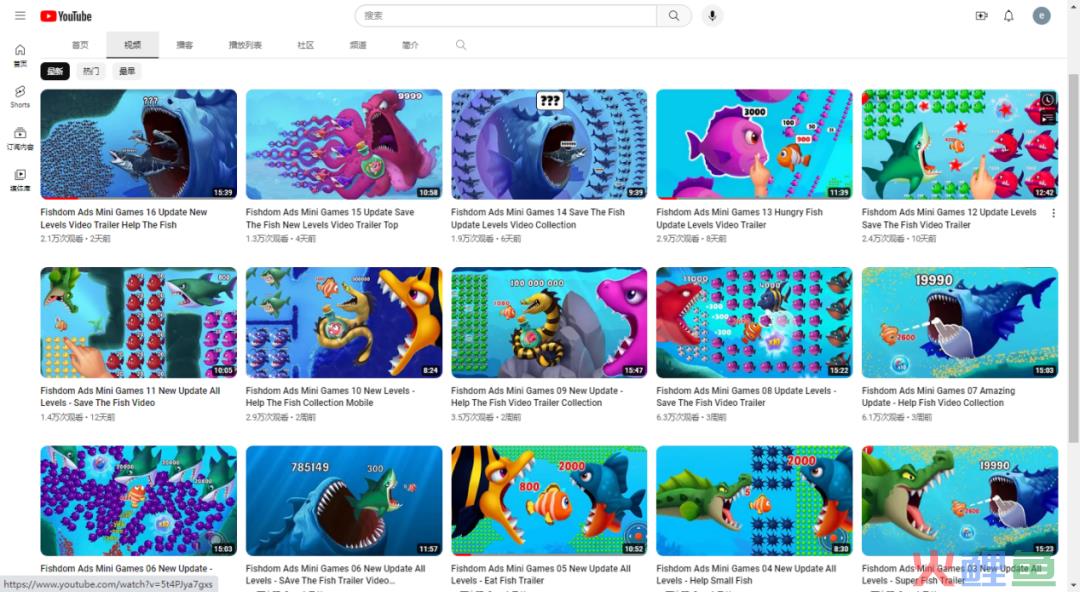1080x592 pixels.
Task: Search within channel magnifier icon
Action: point(461,45)
